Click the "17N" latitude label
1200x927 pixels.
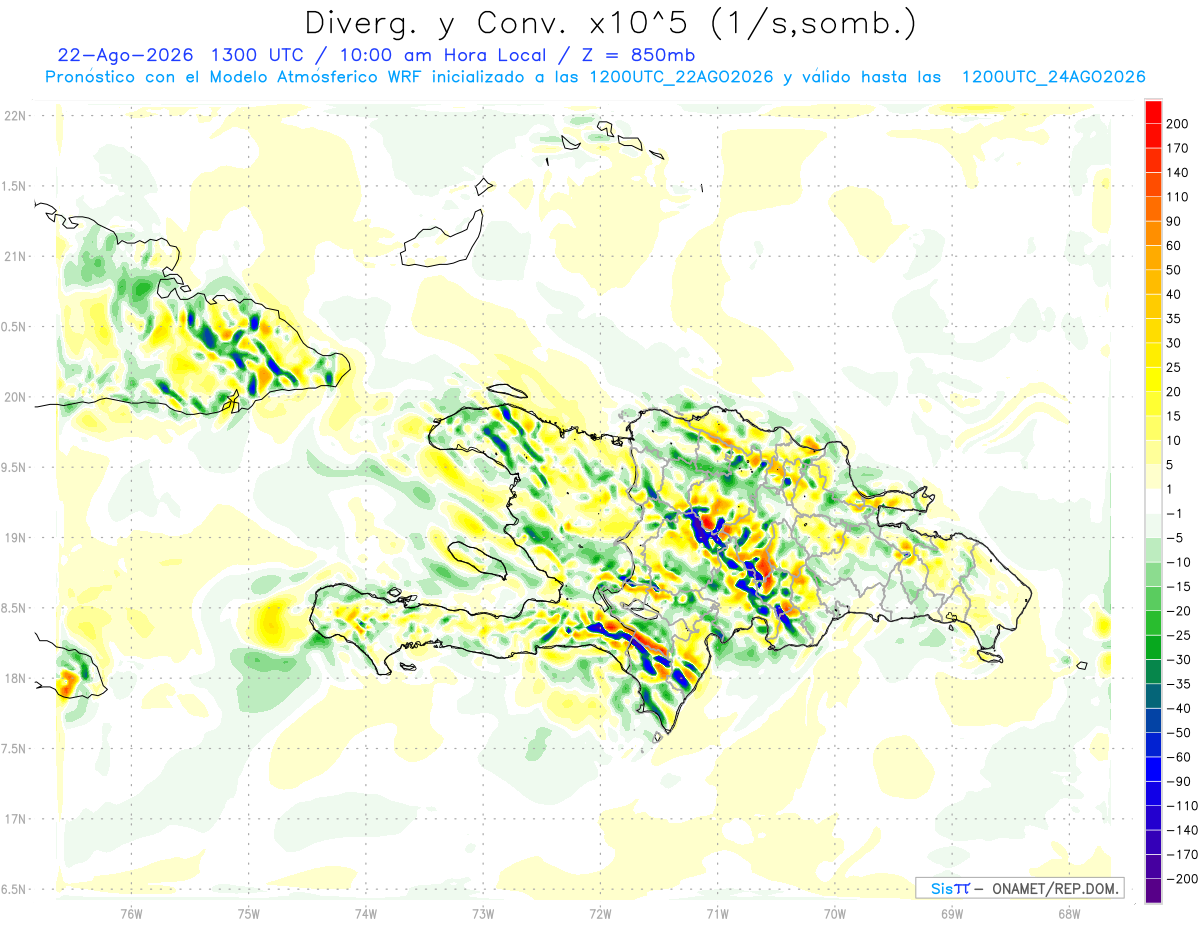coord(15,819)
